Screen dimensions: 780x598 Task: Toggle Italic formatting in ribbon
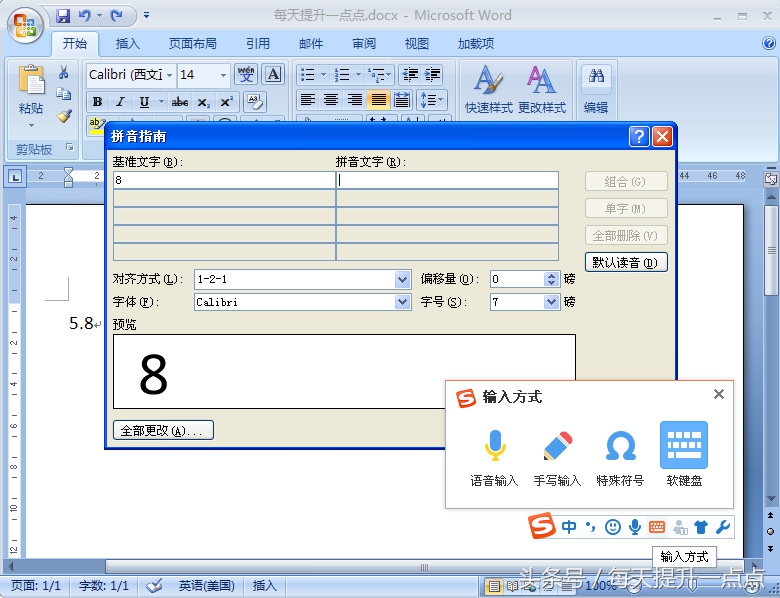point(120,102)
